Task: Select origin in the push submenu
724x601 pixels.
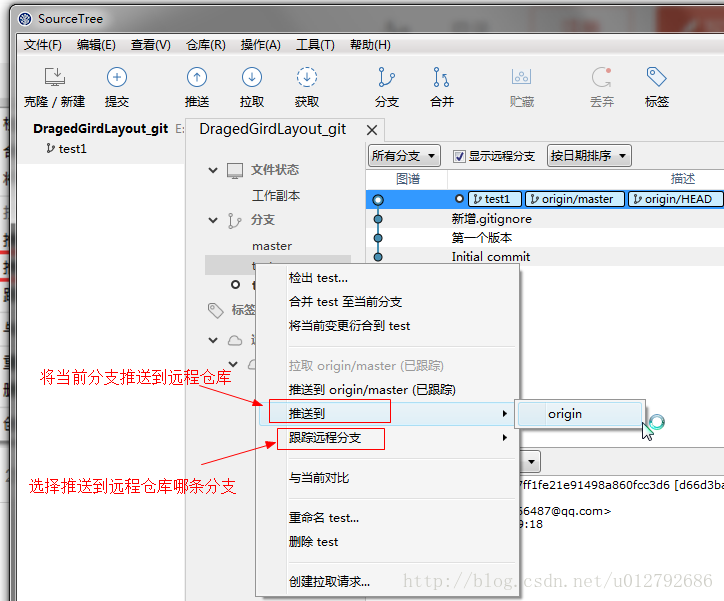Action: [579, 414]
